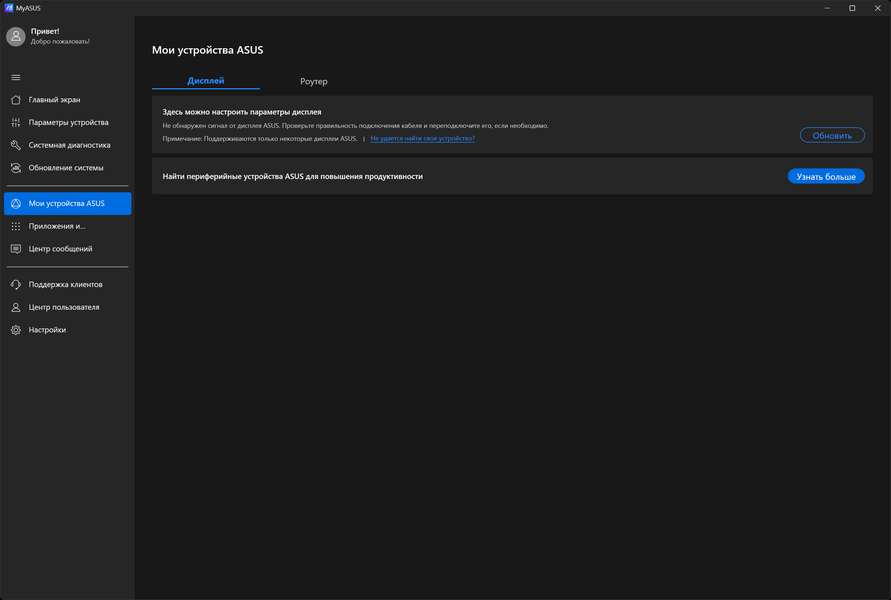Image resolution: width=891 pixels, height=600 pixels.
Task: Collapse the sidebar with hamburger icon
Action: 16,77
